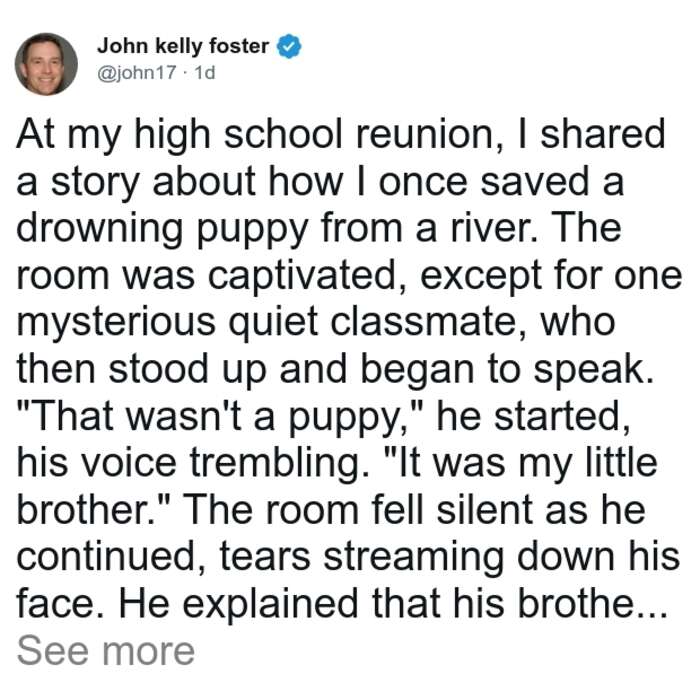Click the phrase 'room was captivated'
Viewport: 700px width, 700px height.
[x=212, y=276]
